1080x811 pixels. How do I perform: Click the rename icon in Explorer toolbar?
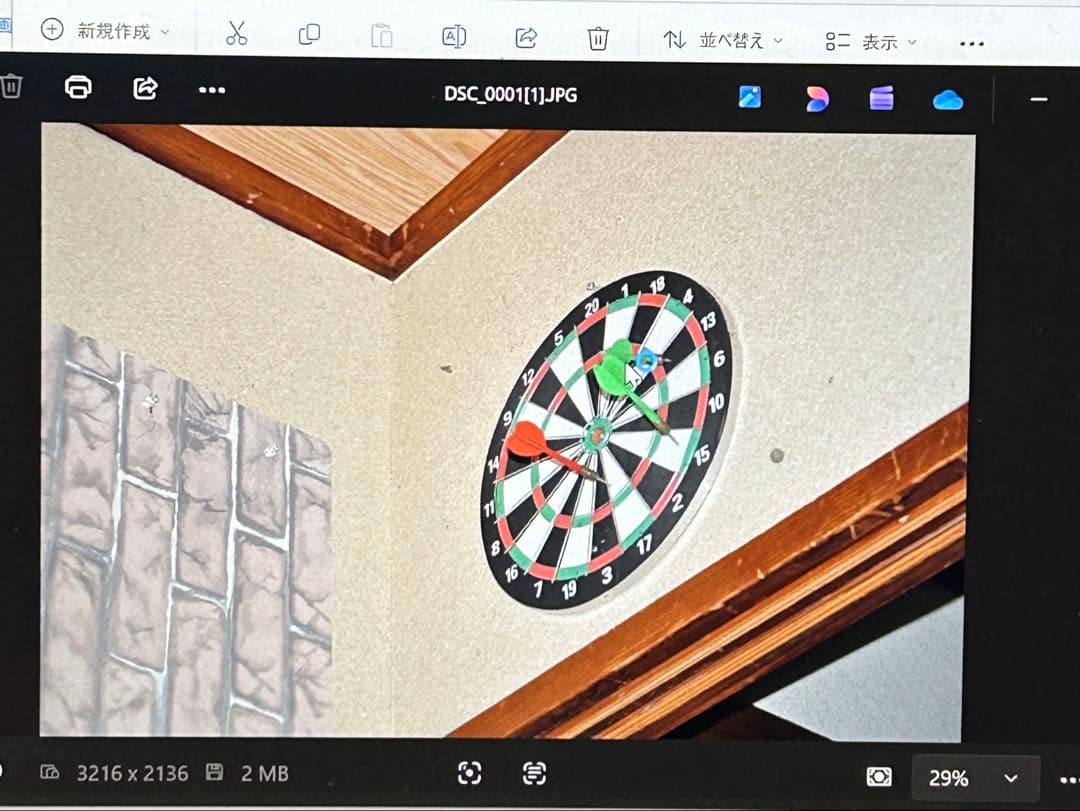pyautogui.click(x=454, y=37)
